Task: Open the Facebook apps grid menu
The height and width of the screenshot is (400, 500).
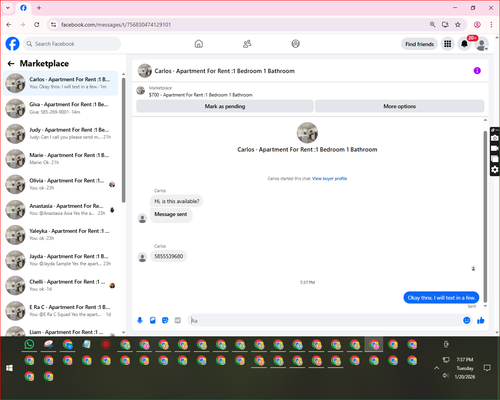Action: pos(448,44)
